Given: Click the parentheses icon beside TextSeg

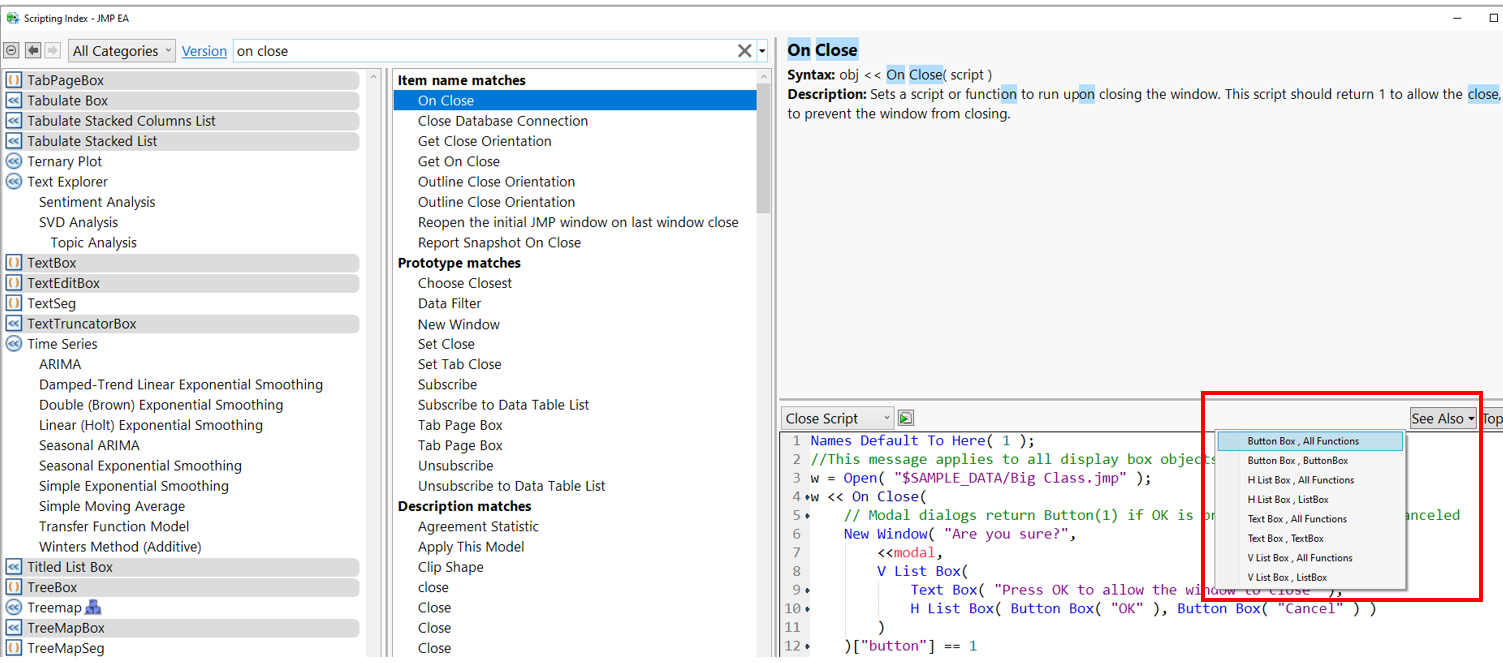Looking at the screenshot, I should point(14,303).
